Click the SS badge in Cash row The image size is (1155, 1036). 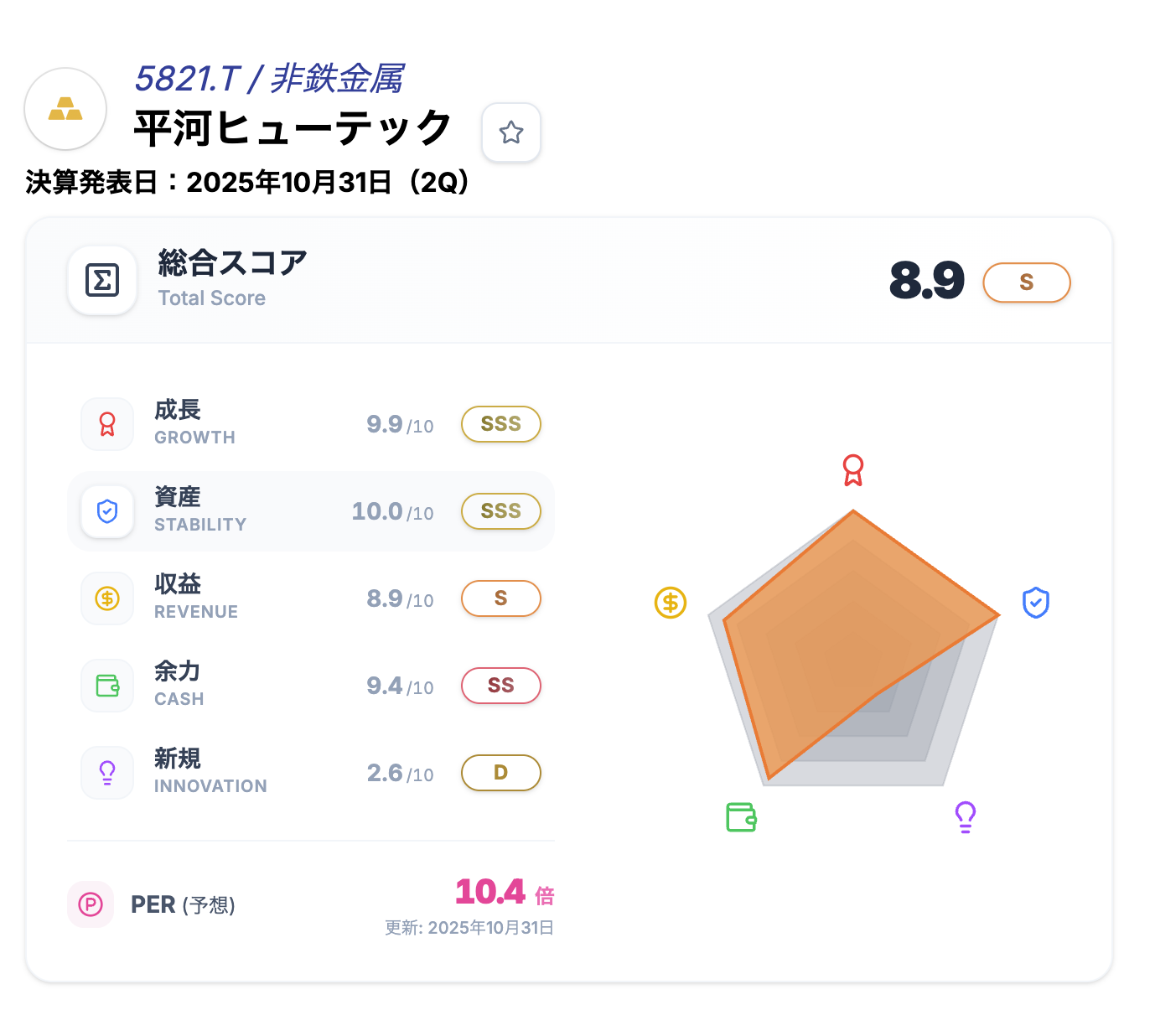point(500,686)
